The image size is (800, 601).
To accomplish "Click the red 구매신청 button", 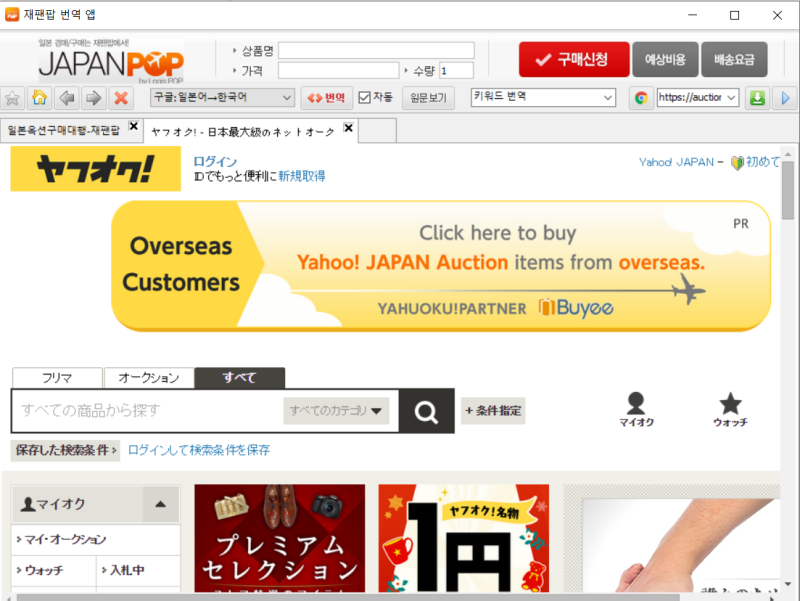I will coord(574,60).
